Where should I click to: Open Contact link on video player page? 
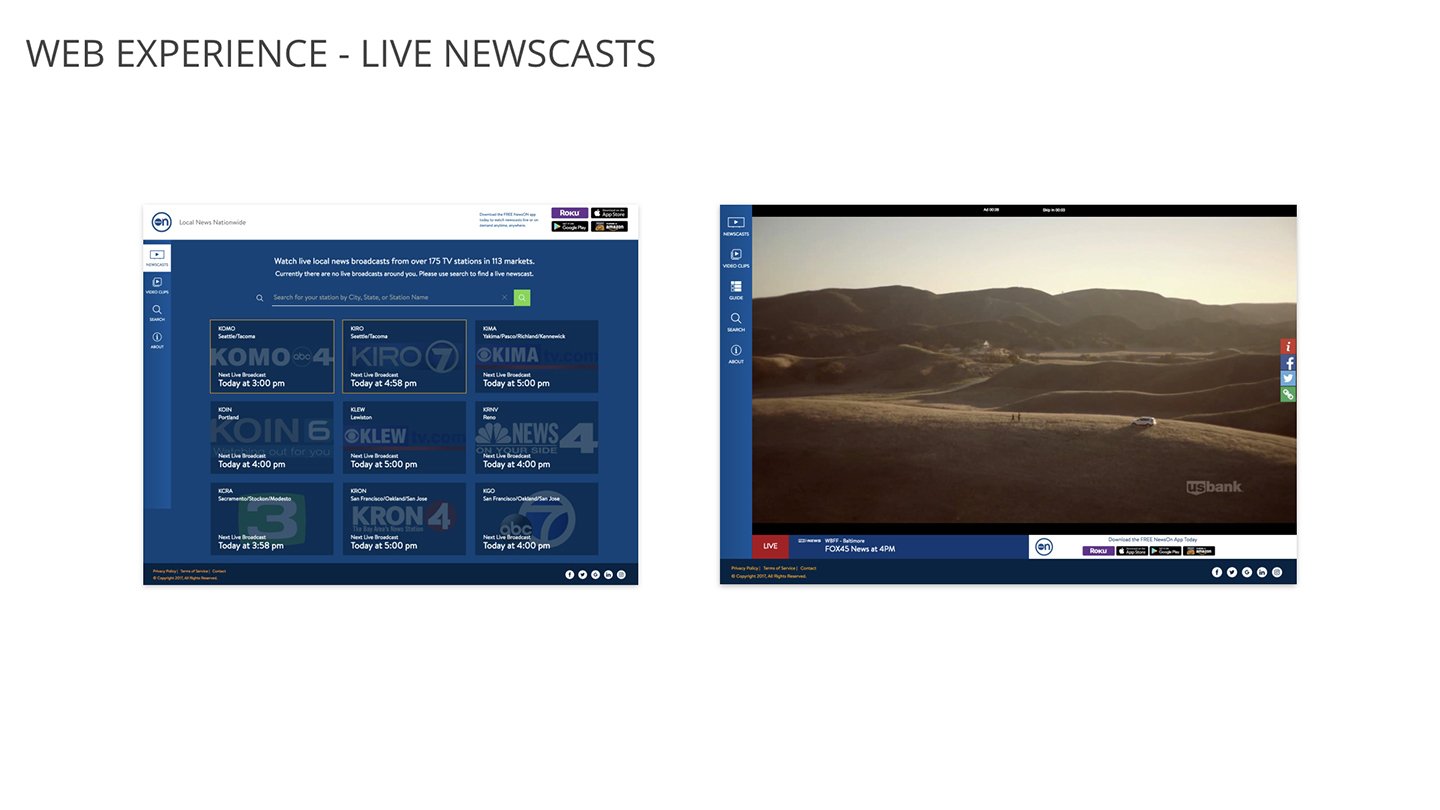[808, 568]
